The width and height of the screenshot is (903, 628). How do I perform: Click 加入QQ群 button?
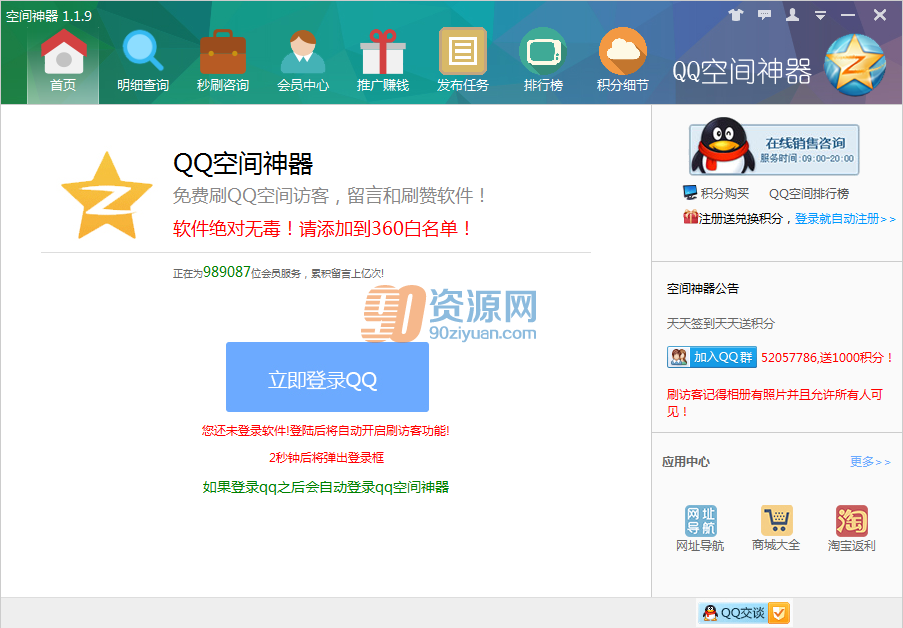712,357
